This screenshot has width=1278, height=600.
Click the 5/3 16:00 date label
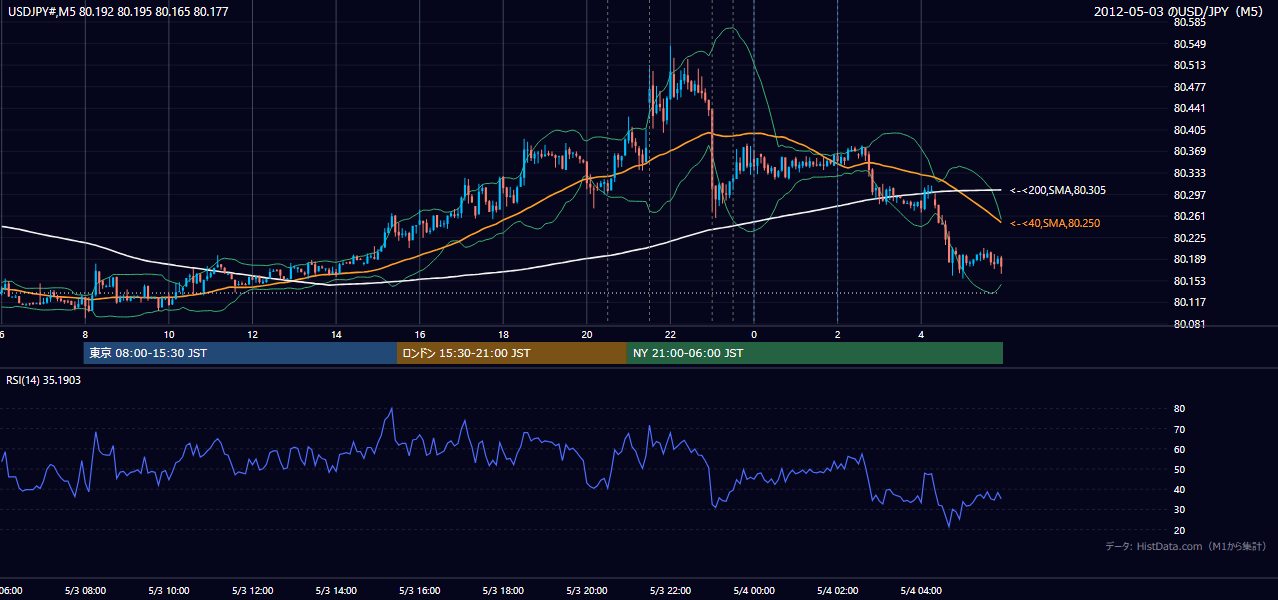(x=419, y=590)
